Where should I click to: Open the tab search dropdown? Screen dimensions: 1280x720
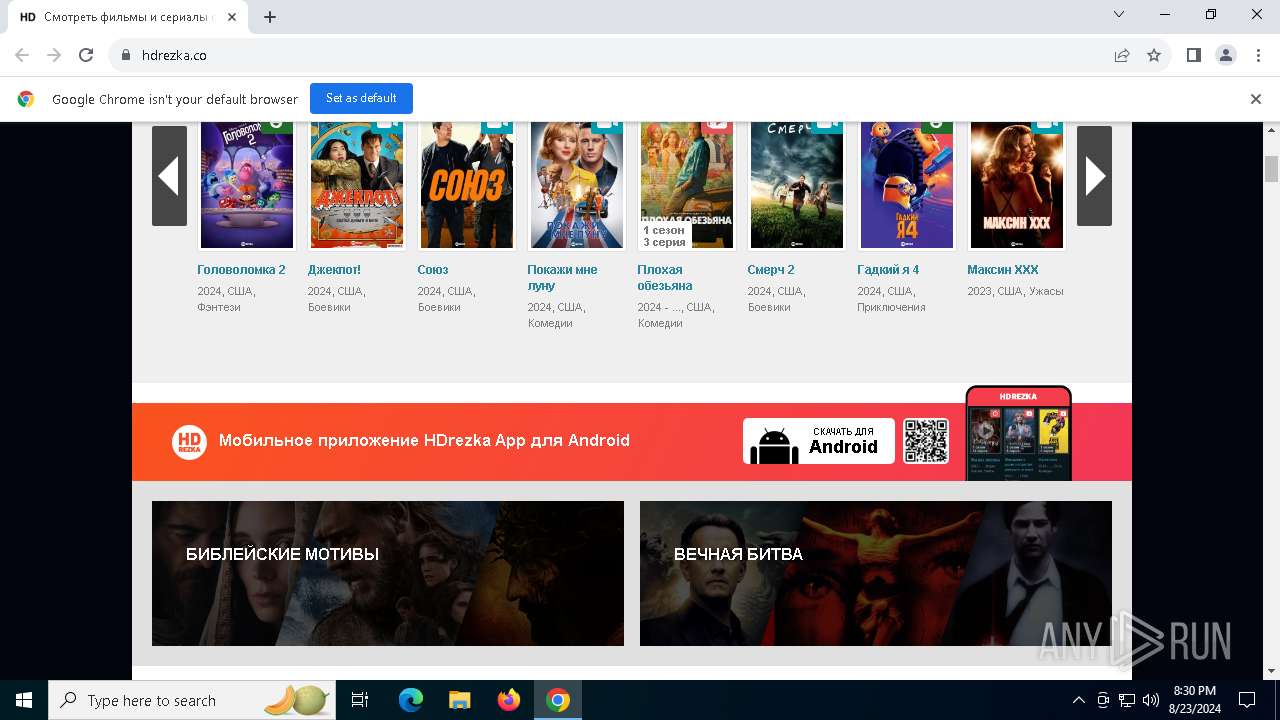click(1119, 15)
